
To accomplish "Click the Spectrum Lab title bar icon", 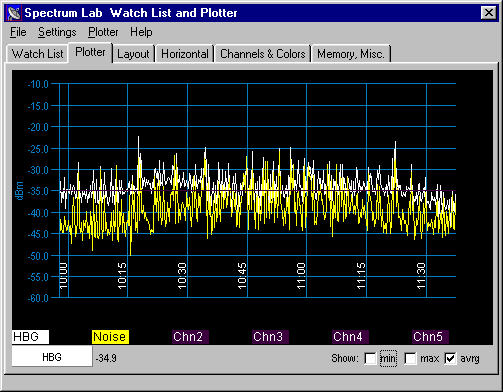I will 14,13.
